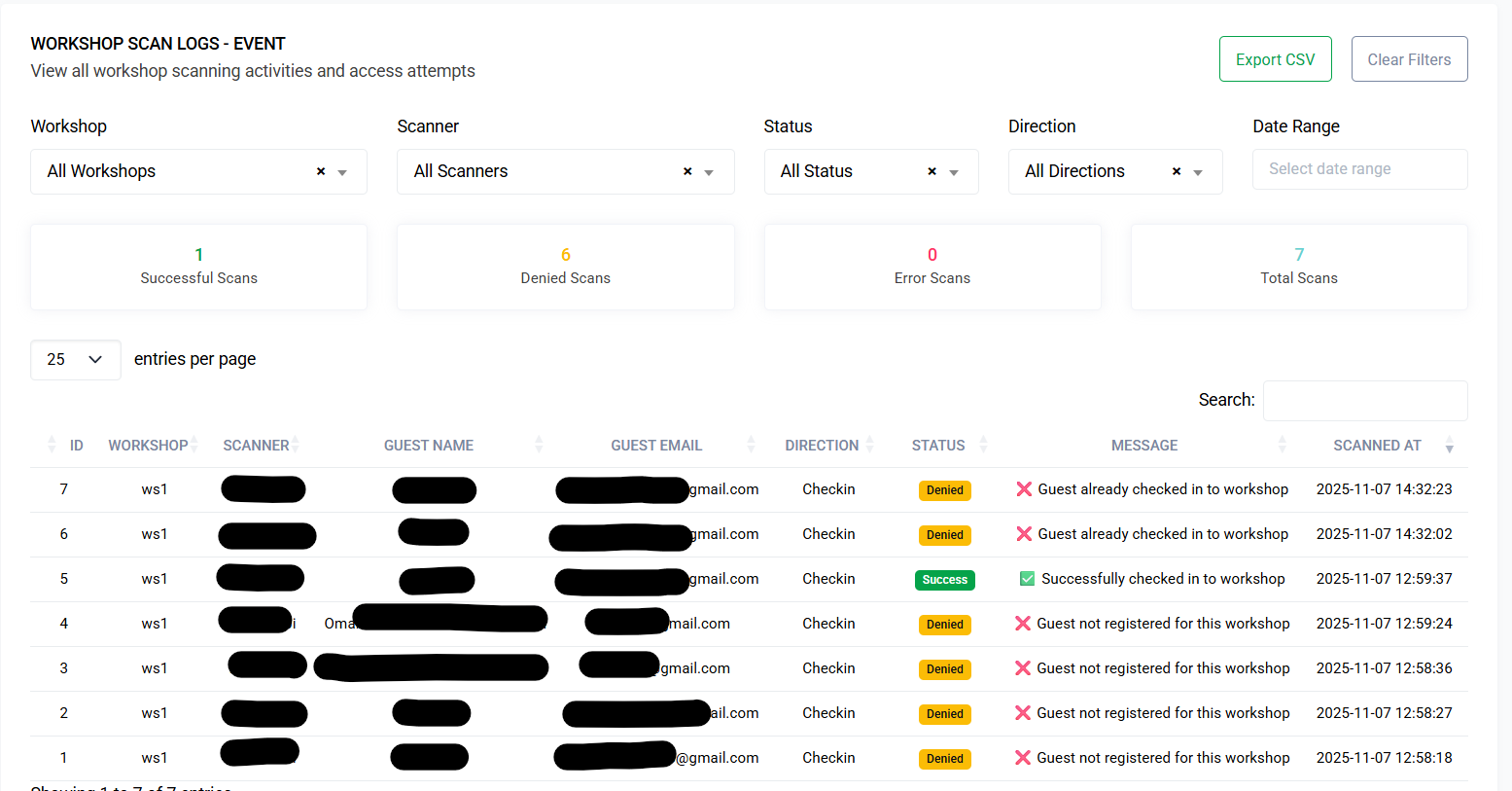Click sort arrows beside Guest Email header
The width and height of the screenshot is (1512, 791).
[x=751, y=446]
